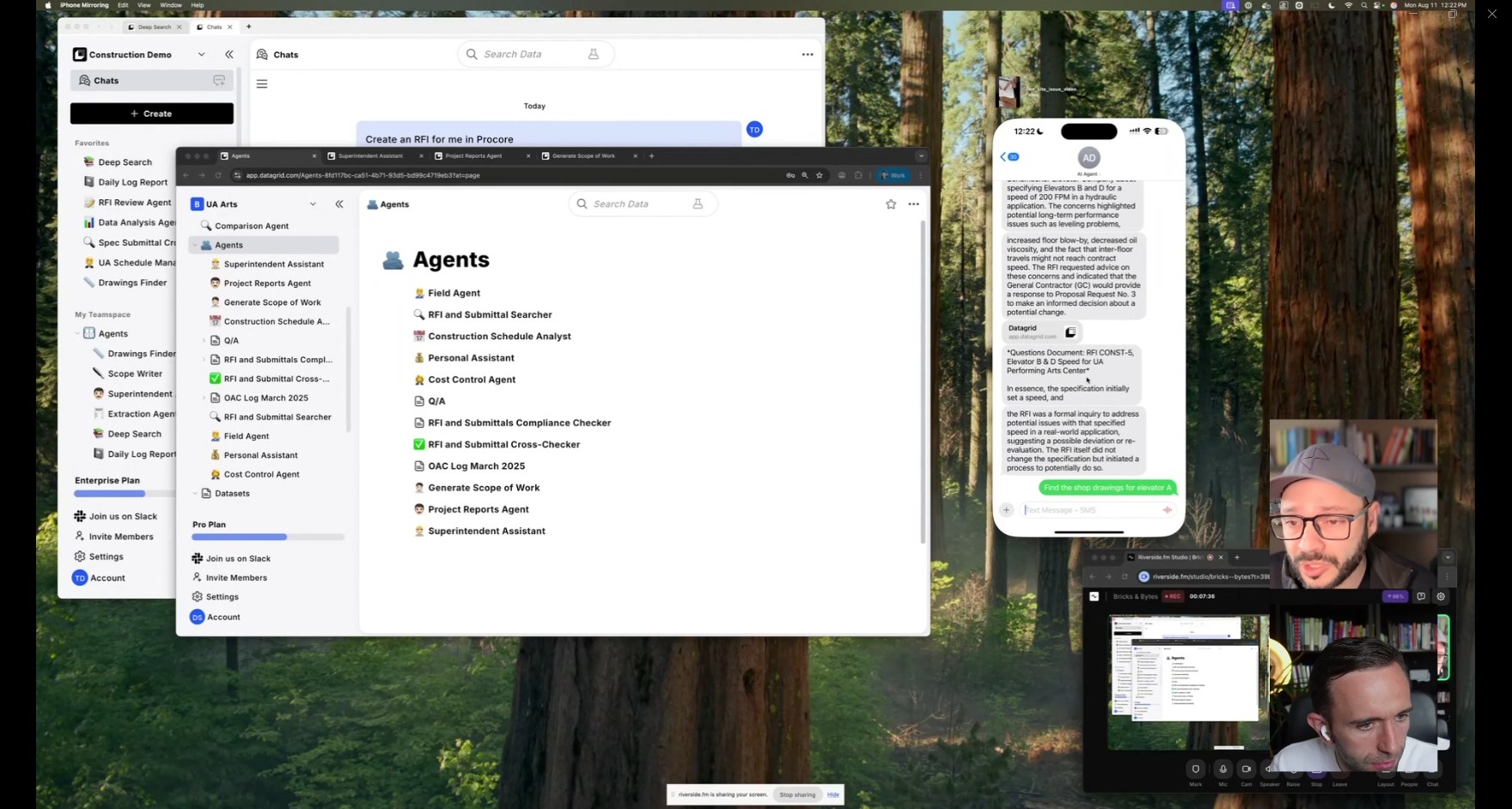Select Drawings Finder under Favorites
The image size is (1512, 809).
point(125,283)
